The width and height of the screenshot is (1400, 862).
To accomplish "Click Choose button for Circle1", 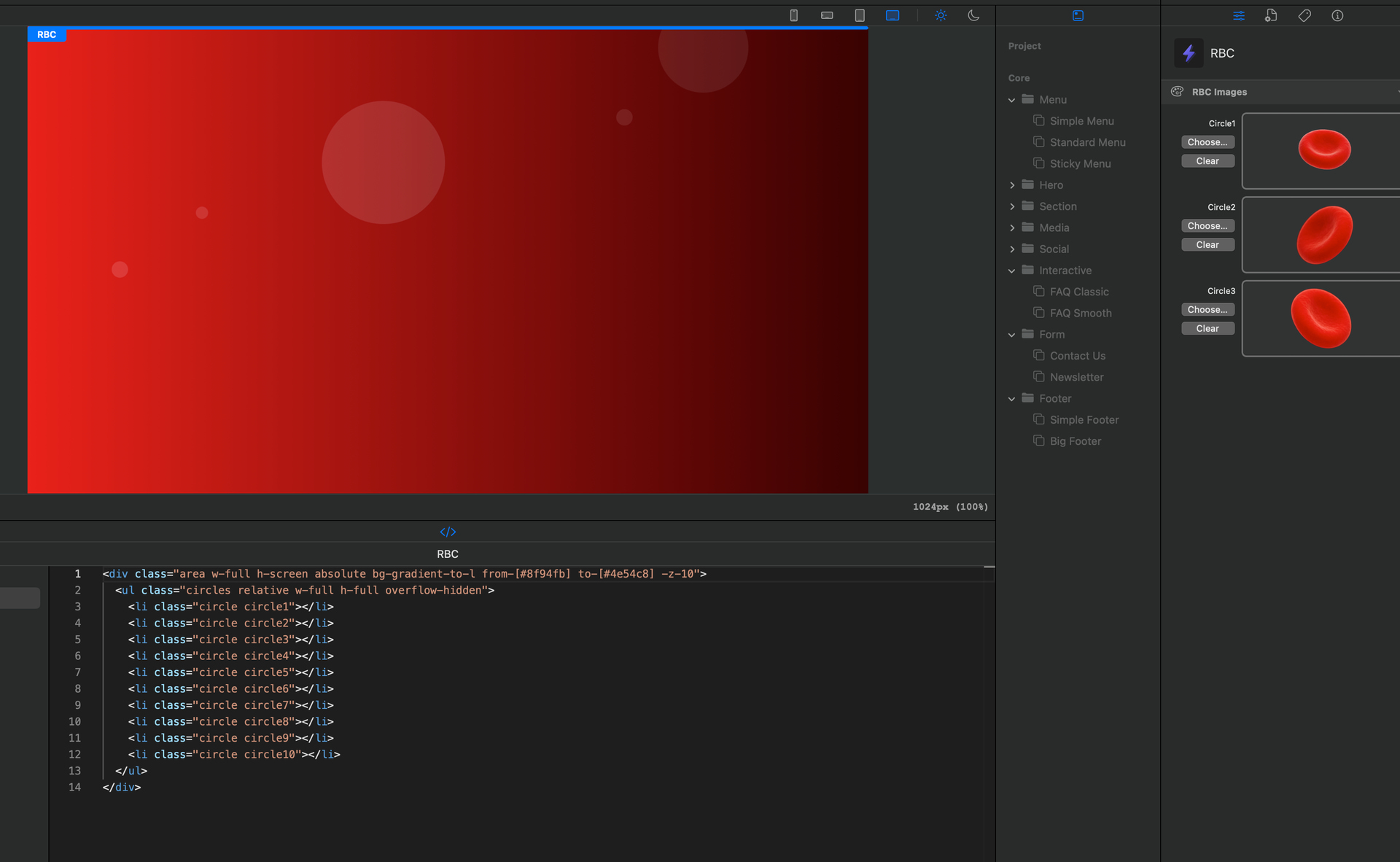I will tap(1207, 142).
